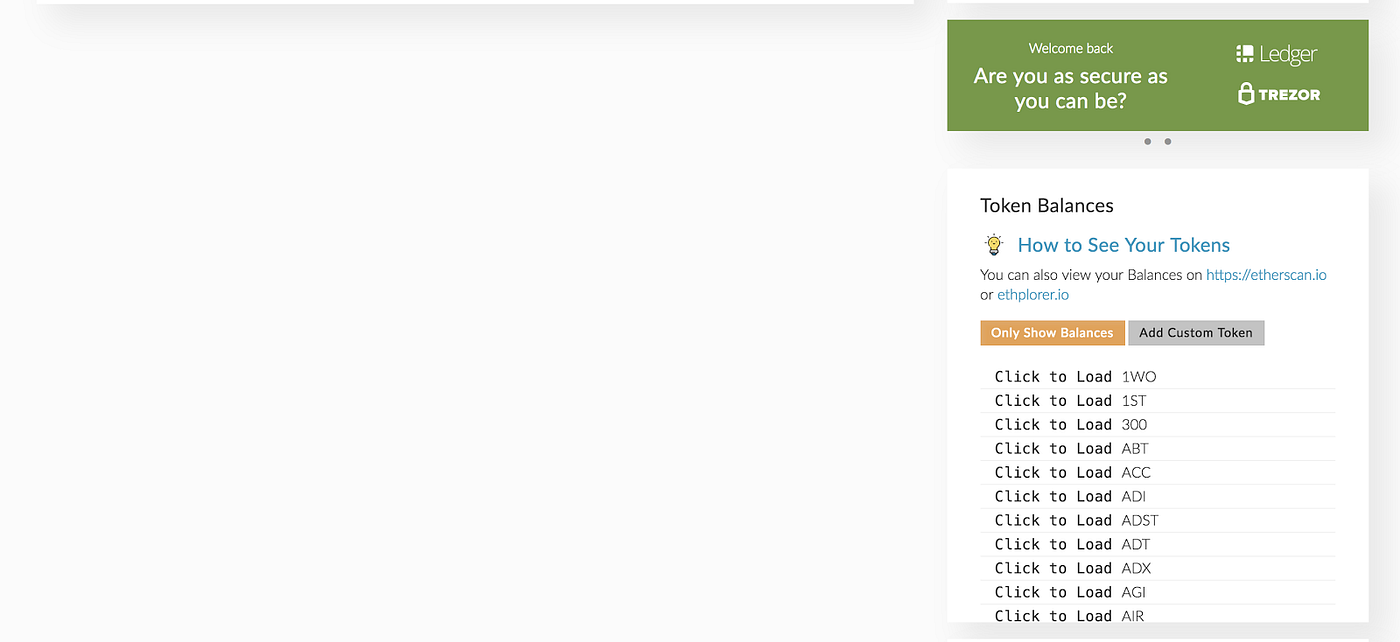Visit the ethplorer.io link

1033,295
